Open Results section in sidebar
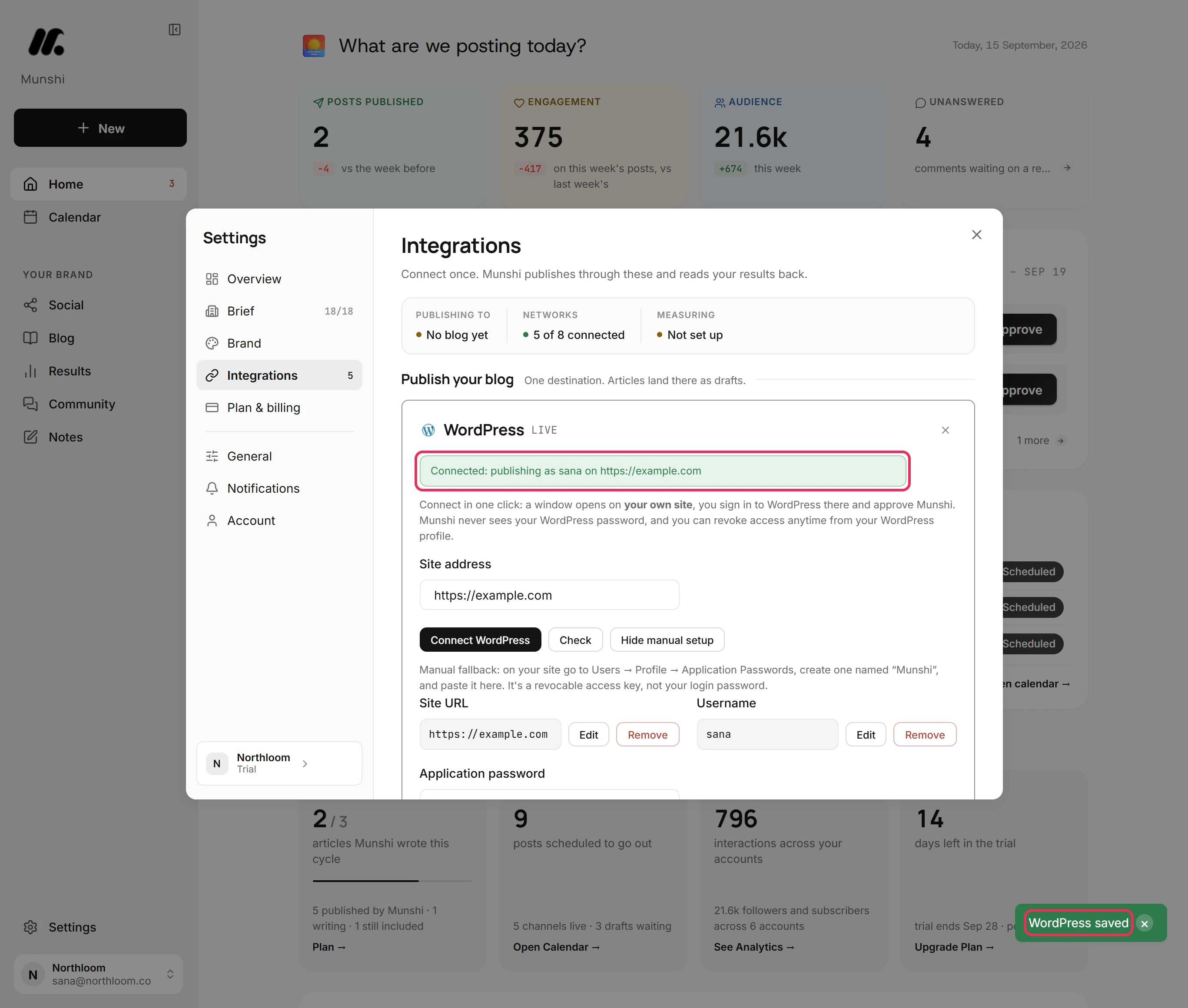This screenshot has height=1008, width=1188. 98,371
